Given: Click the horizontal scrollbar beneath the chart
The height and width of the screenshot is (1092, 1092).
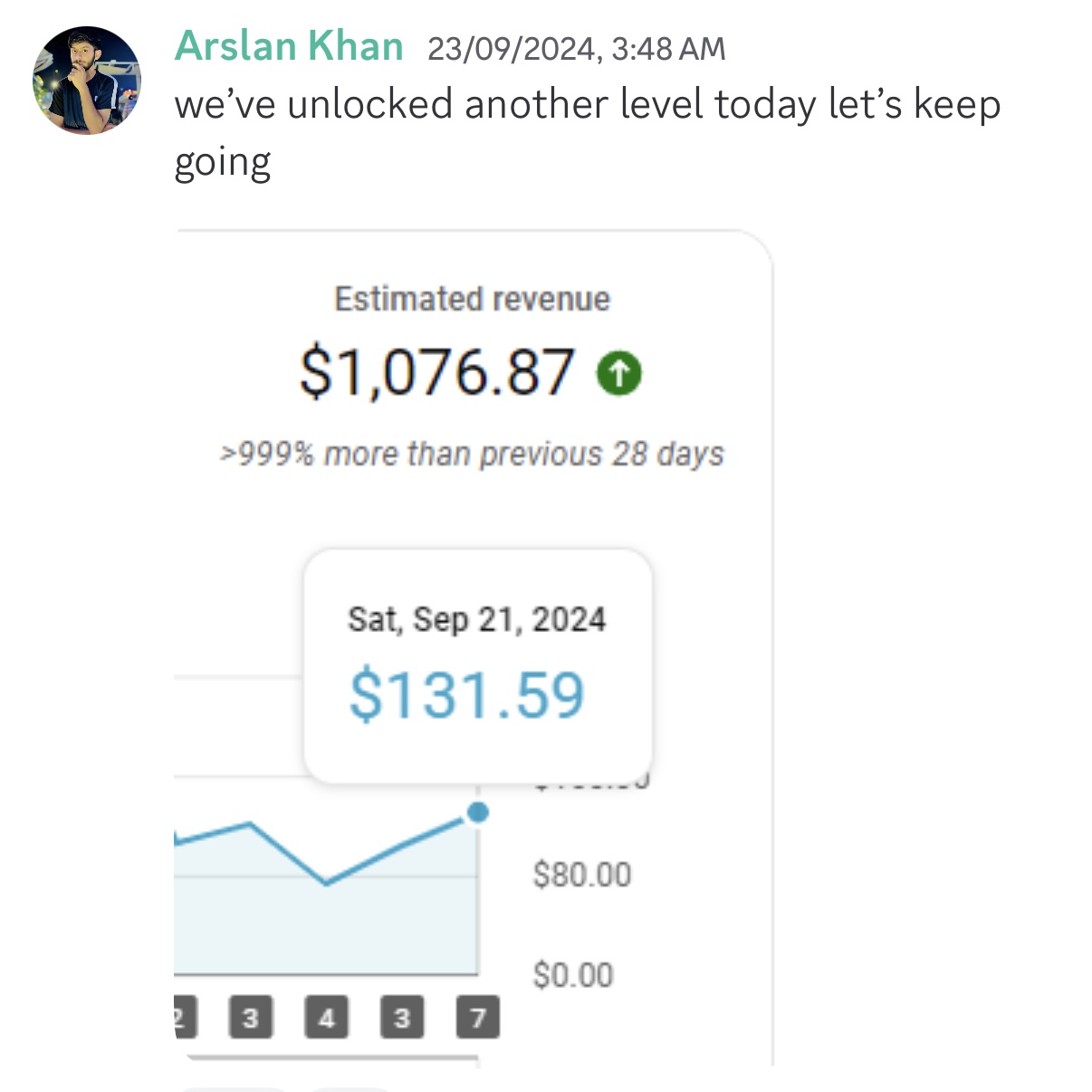Looking at the screenshot, I should (x=326, y=1058).
